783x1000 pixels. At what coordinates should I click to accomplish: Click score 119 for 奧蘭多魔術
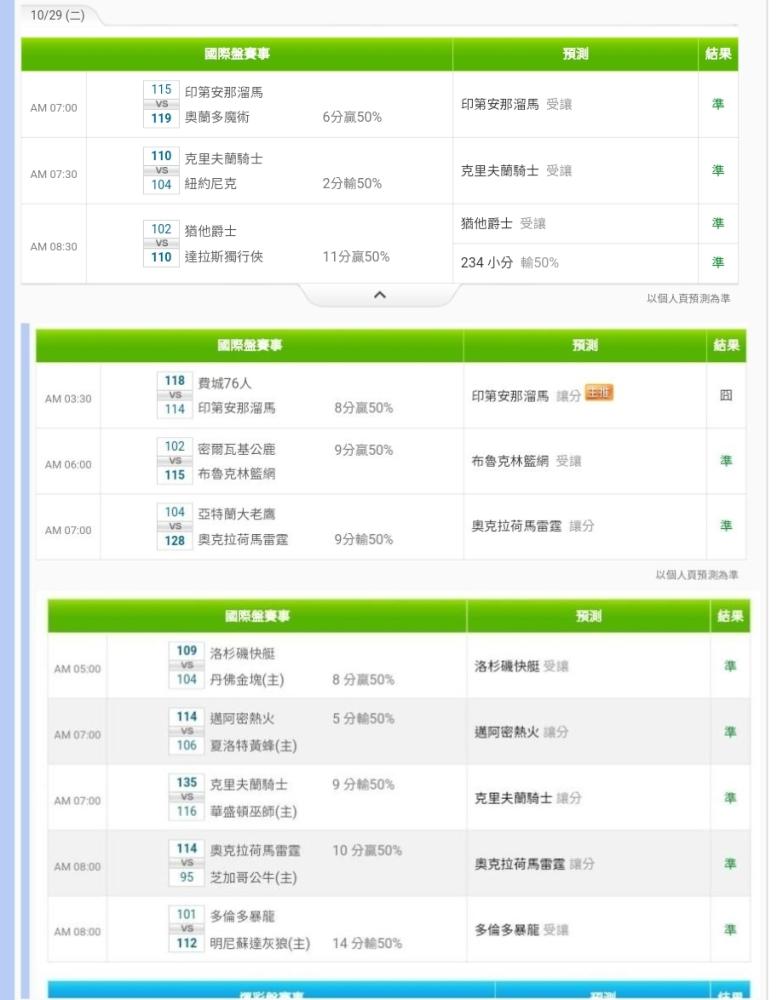(161, 118)
